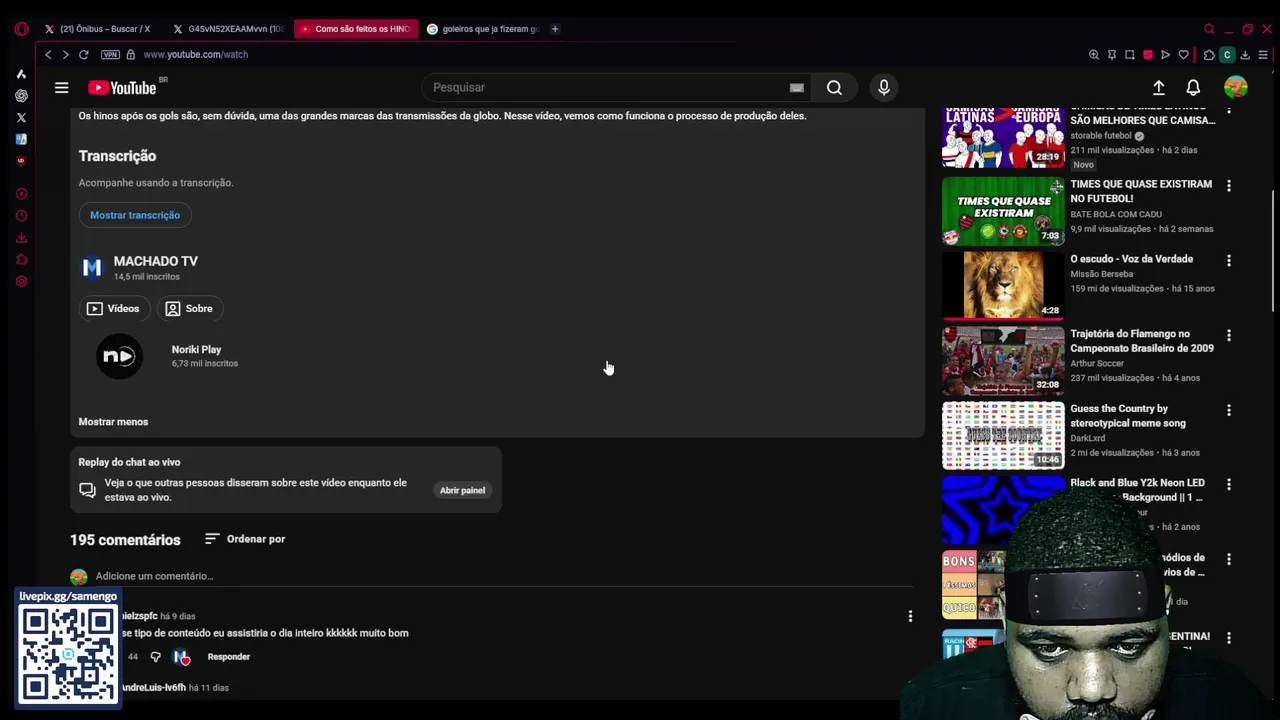1280x720 pixels.
Task: Open options menu for the first comment
Action: point(910,617)
